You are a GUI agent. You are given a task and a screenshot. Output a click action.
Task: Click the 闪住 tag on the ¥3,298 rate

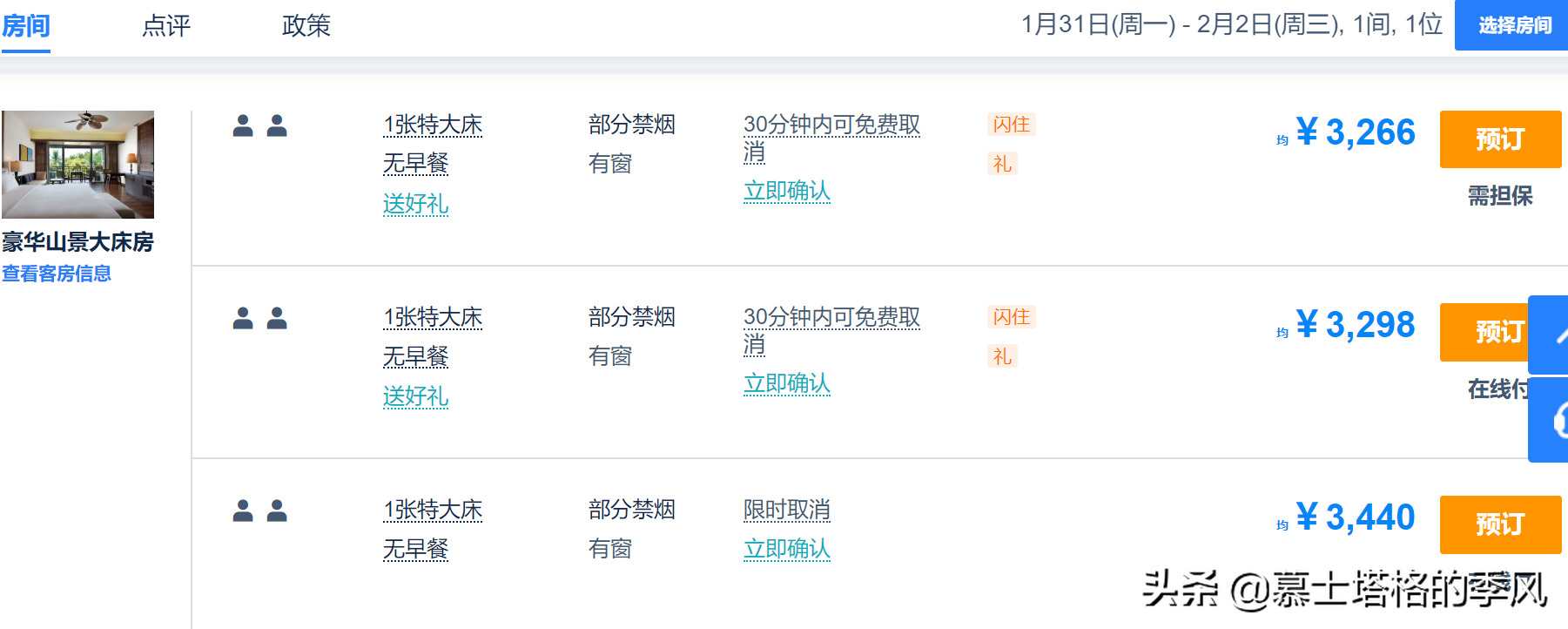point(1011,317)
